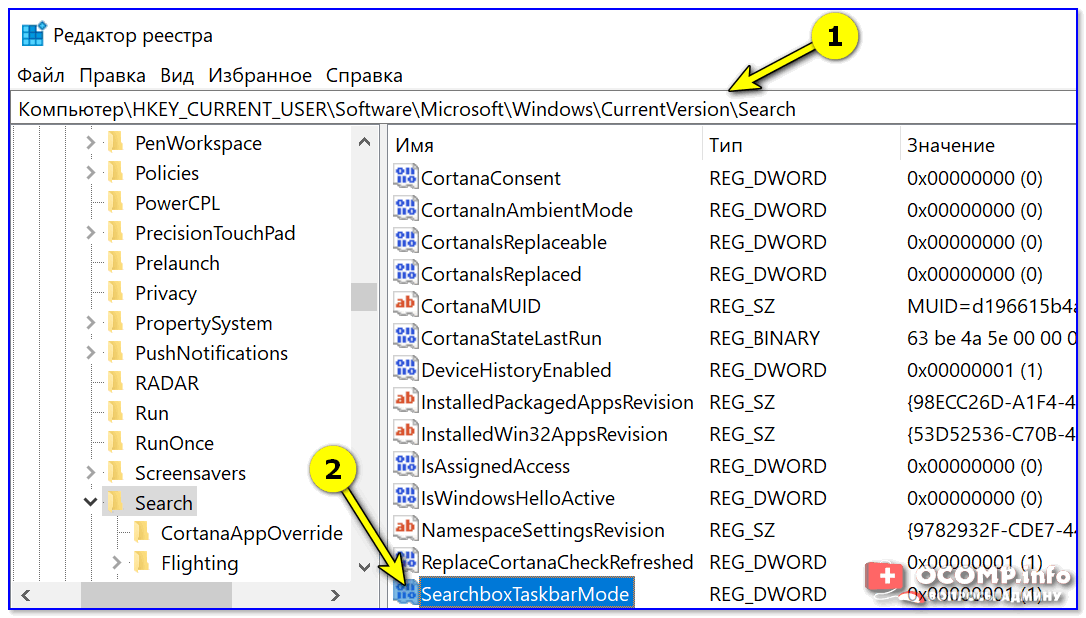
Task: Collapse the Search tree node
Action: pos(91,503)
